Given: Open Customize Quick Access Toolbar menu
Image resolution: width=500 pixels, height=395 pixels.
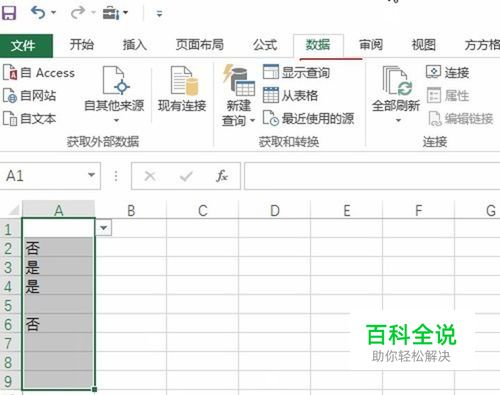Looking at the screenshot, I should [x=159, y=14].
